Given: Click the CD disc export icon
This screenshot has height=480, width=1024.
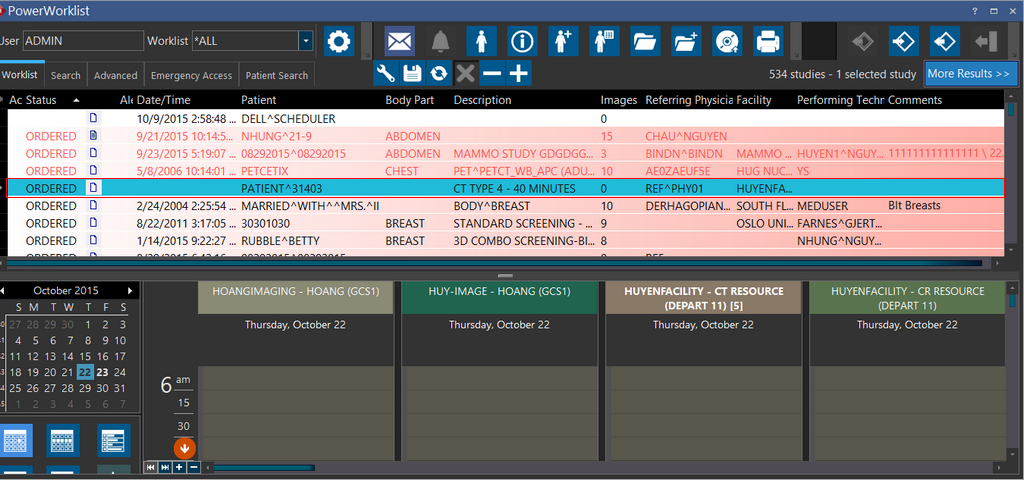Looking at the screenshot, I should pos(726,42).
